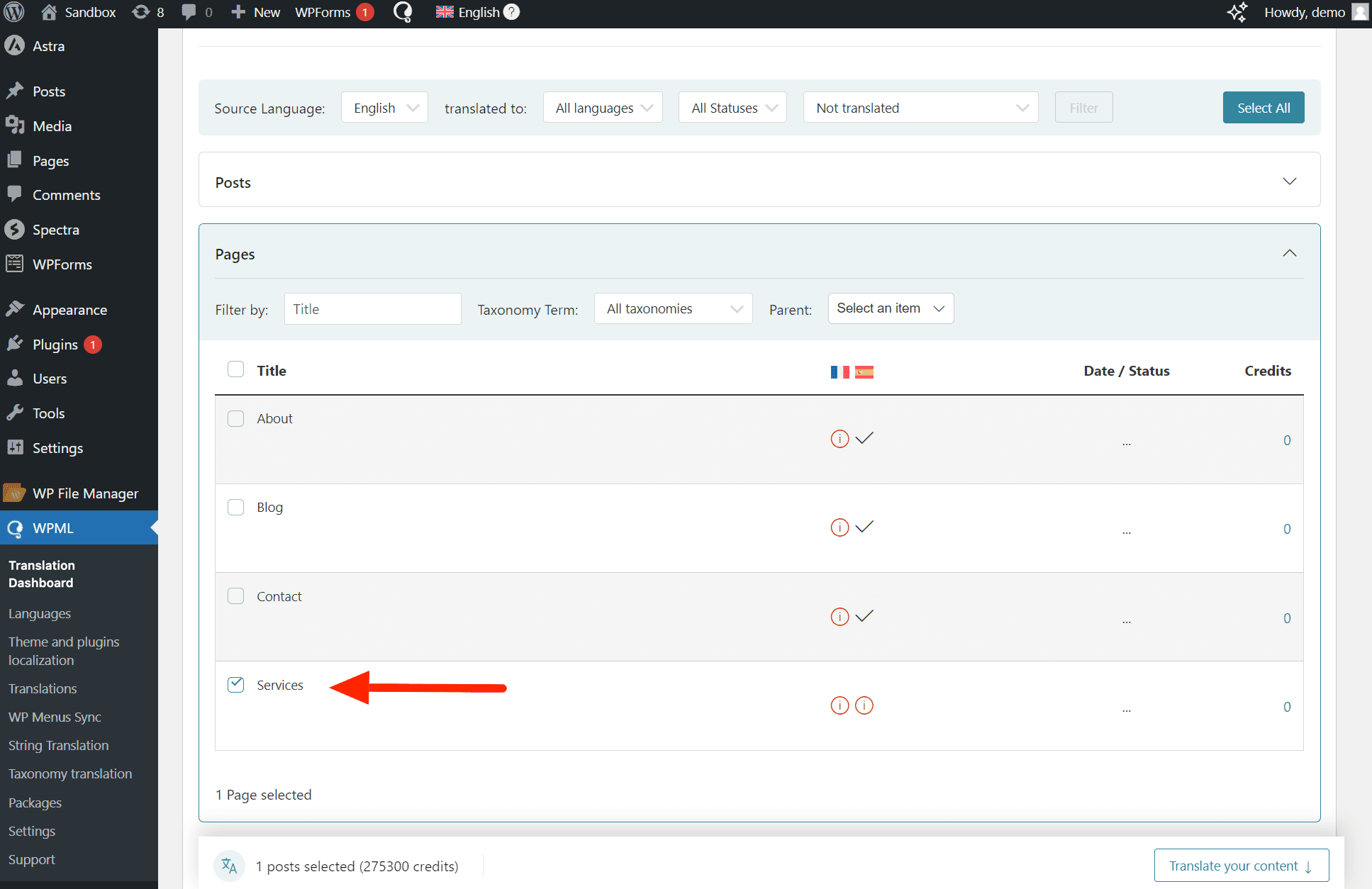Click the Title filter input field
1372x889 pixels.
(373, 309)
